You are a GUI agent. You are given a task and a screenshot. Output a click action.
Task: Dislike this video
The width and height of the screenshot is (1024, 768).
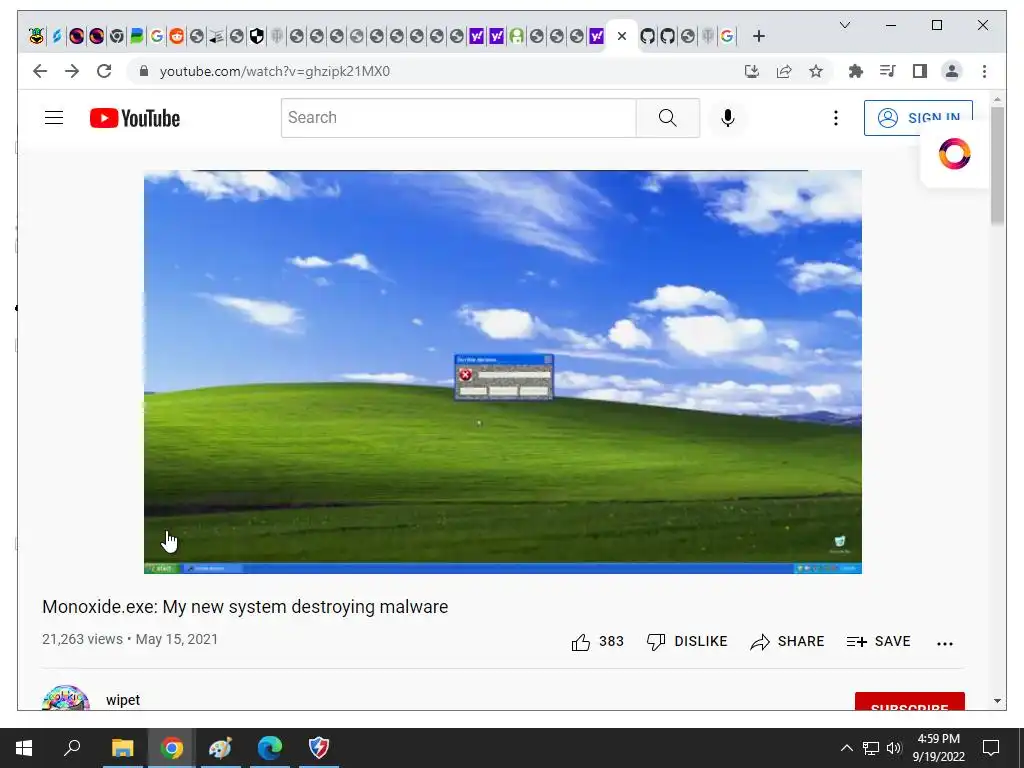[686, 642]
